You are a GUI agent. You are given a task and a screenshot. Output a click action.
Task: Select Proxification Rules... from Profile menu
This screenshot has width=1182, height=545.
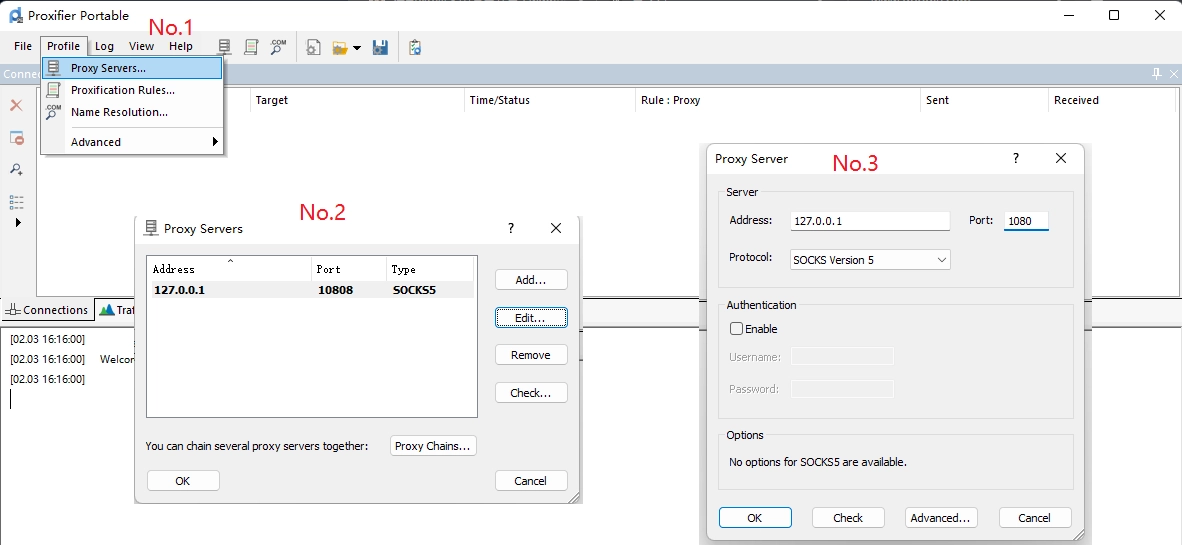coord(122,90)
